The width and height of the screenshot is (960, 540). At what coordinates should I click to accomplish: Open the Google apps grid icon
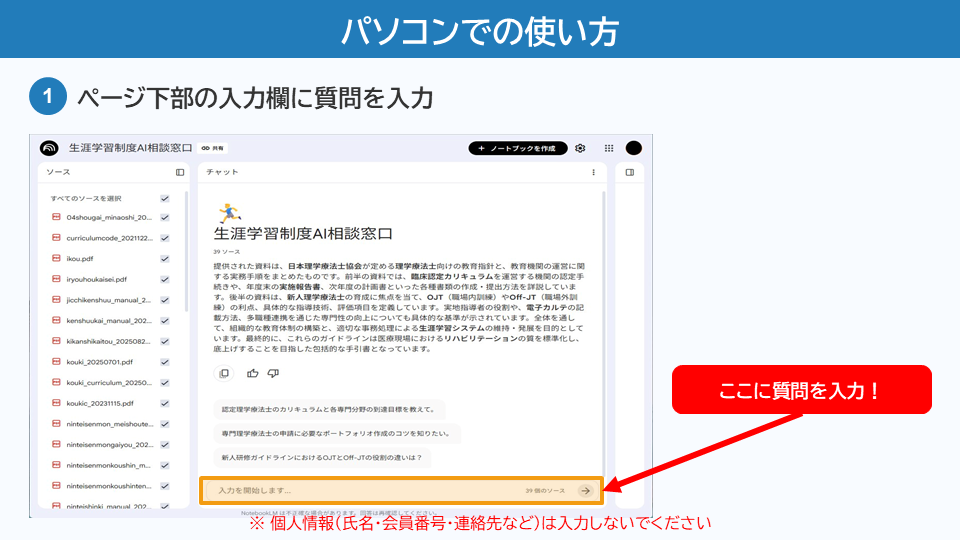click(608, 148)
